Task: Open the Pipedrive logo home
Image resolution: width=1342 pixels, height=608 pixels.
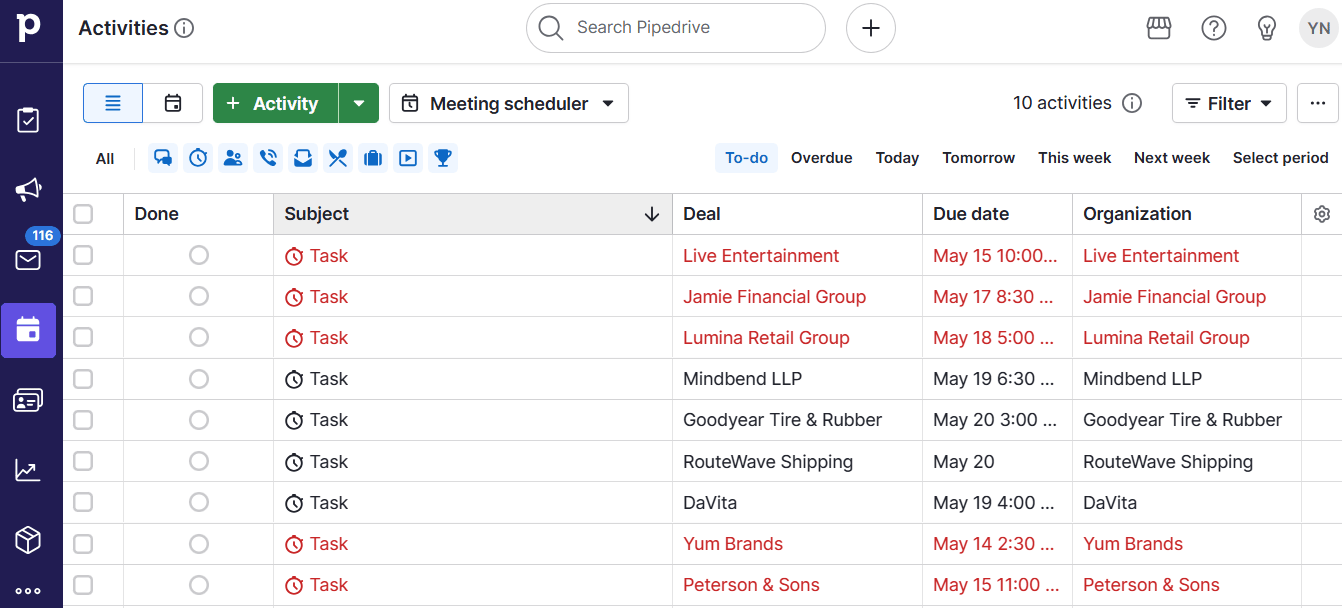Action: tap(29, 28)
